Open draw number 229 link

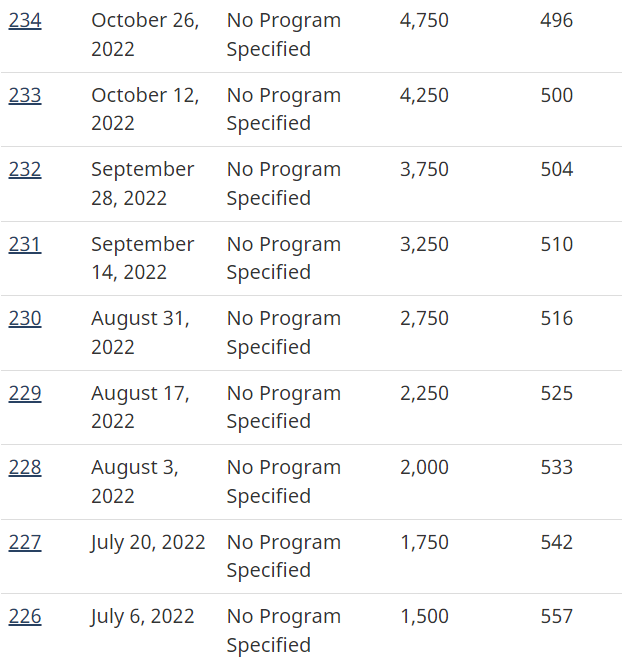point(25,394)
